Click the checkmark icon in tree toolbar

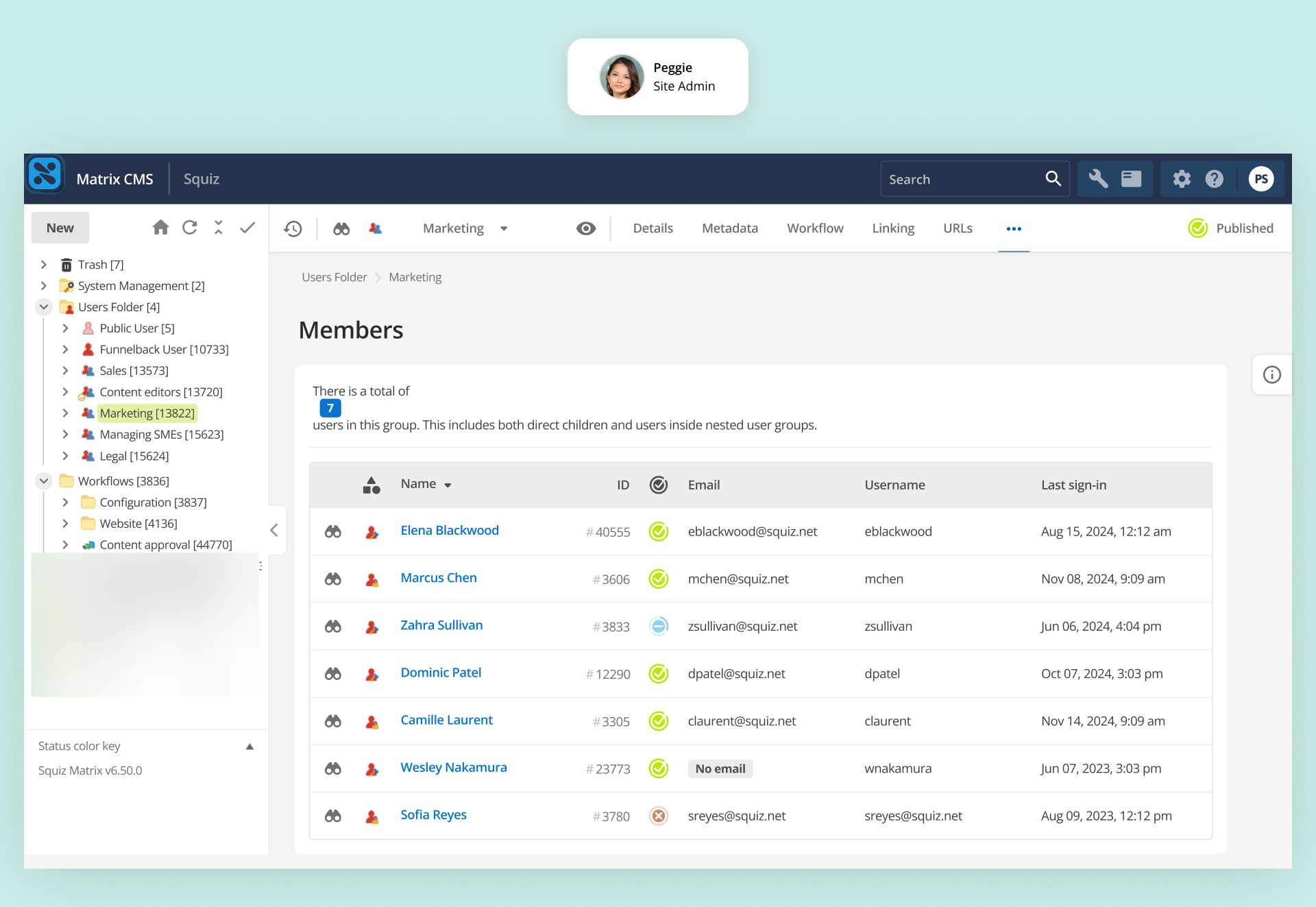click(x=247, y=228)
